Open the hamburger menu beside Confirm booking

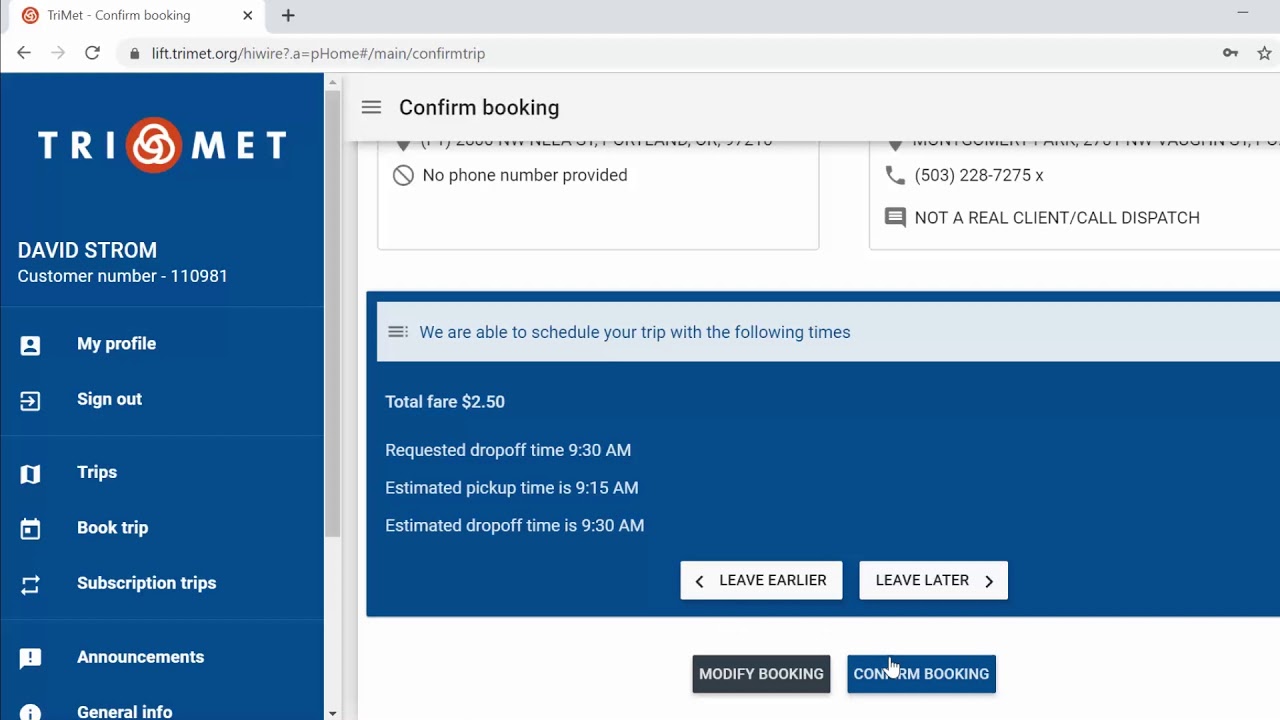371,107
